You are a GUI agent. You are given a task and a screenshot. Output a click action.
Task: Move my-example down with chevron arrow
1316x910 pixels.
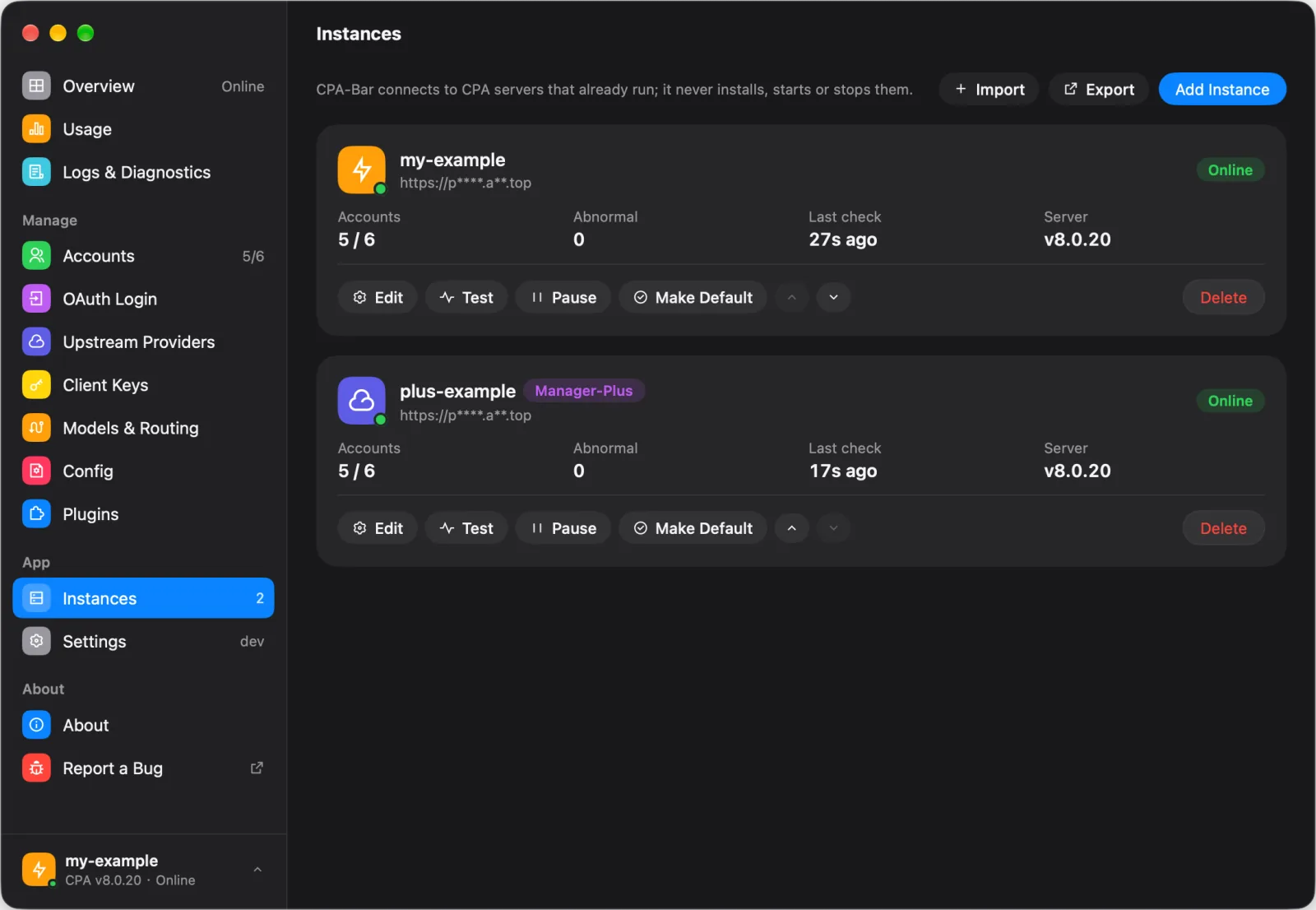pyautogui.click(x=833, y=297)
